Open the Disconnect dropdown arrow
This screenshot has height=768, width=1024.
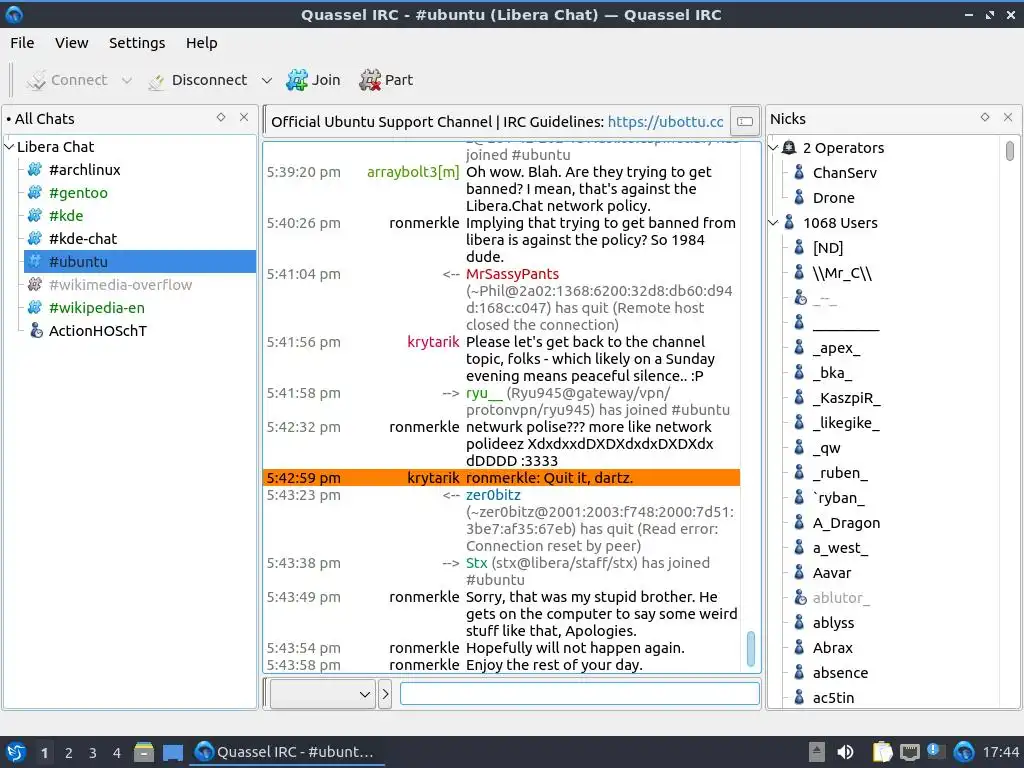(266, 80)
